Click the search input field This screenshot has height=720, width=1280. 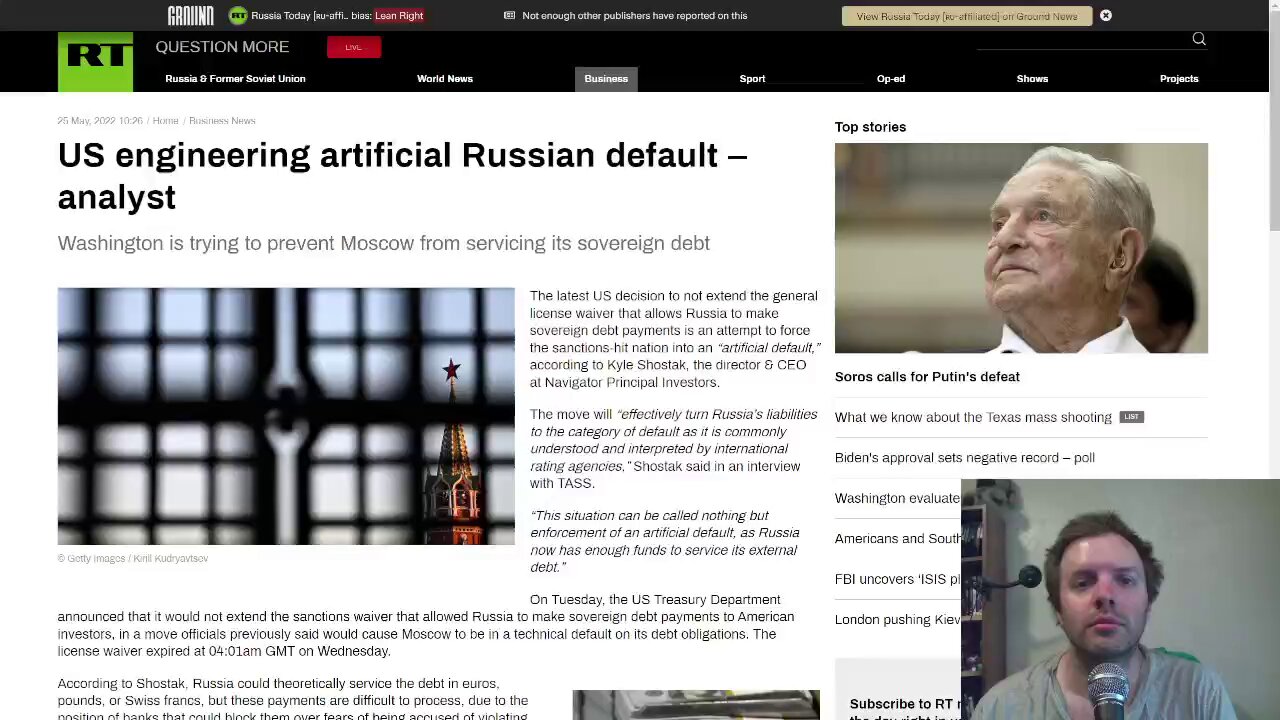coord(1082,40)
